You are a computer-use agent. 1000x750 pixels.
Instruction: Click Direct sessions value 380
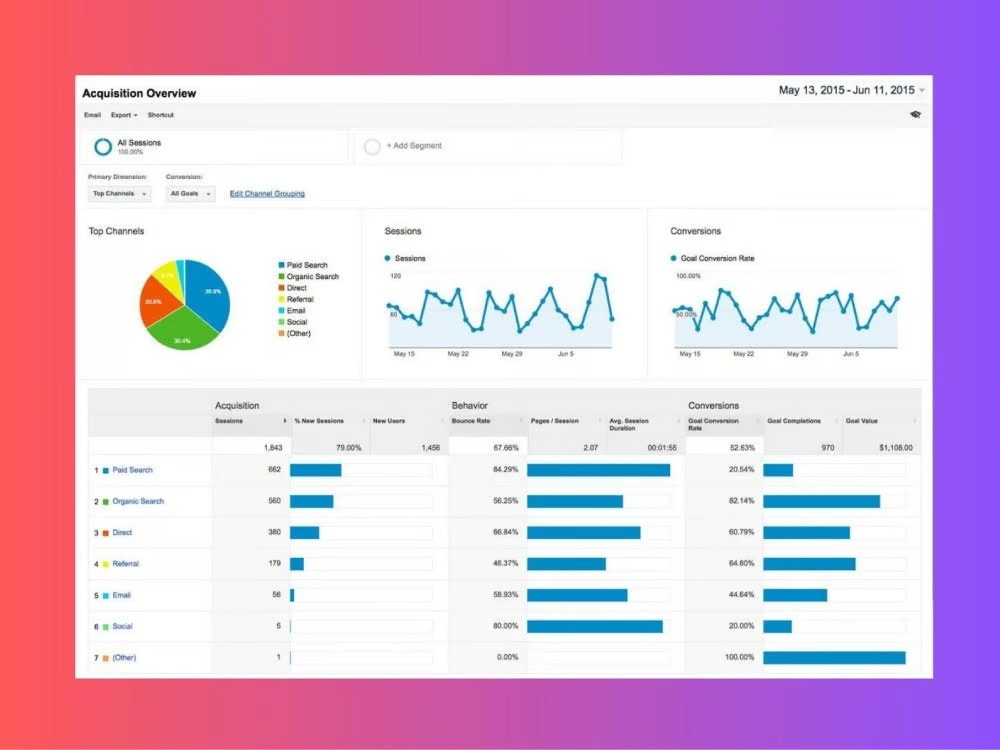[274, 532]
